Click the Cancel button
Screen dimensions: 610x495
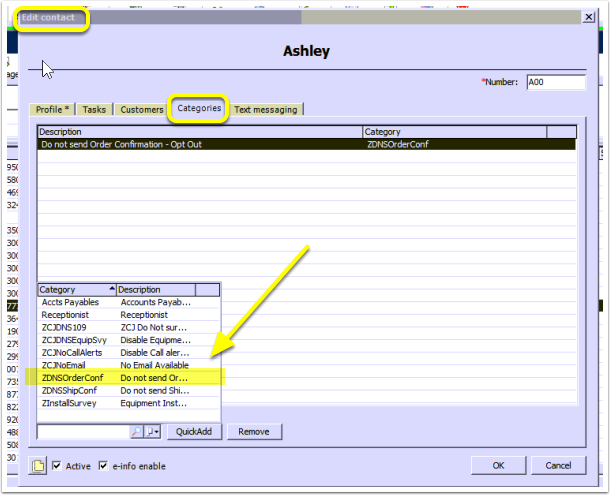pos(558,465)
